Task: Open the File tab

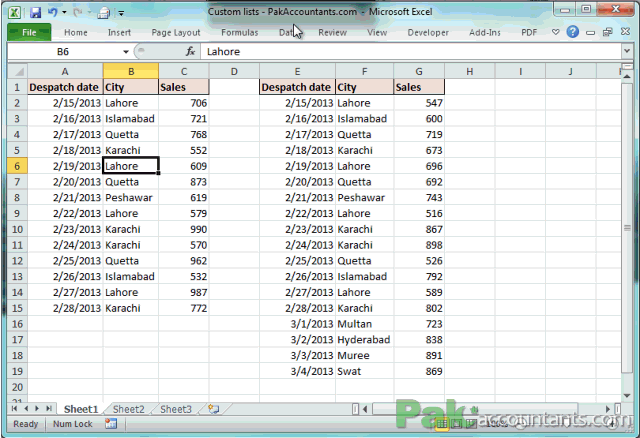Action: [29, 32]
